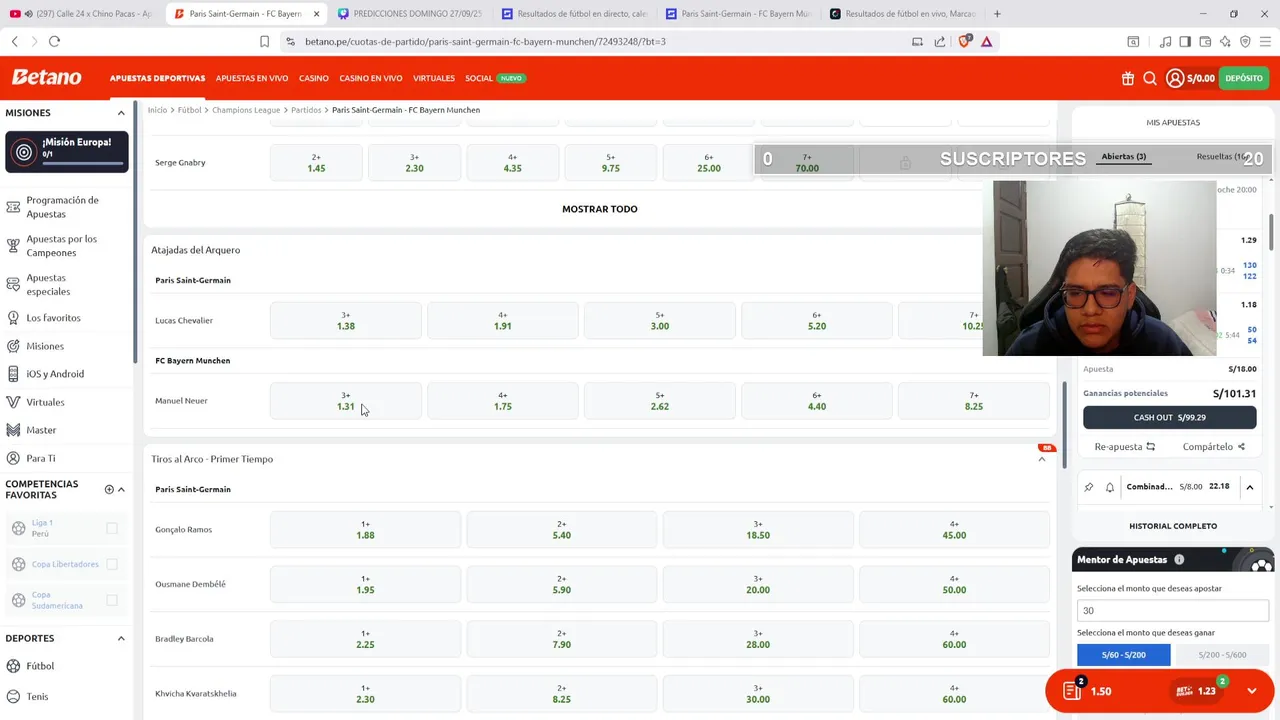This screenshot has width=1280, height=720.
Task: Open the Brave wallet icon
Action: point(1205,41)
